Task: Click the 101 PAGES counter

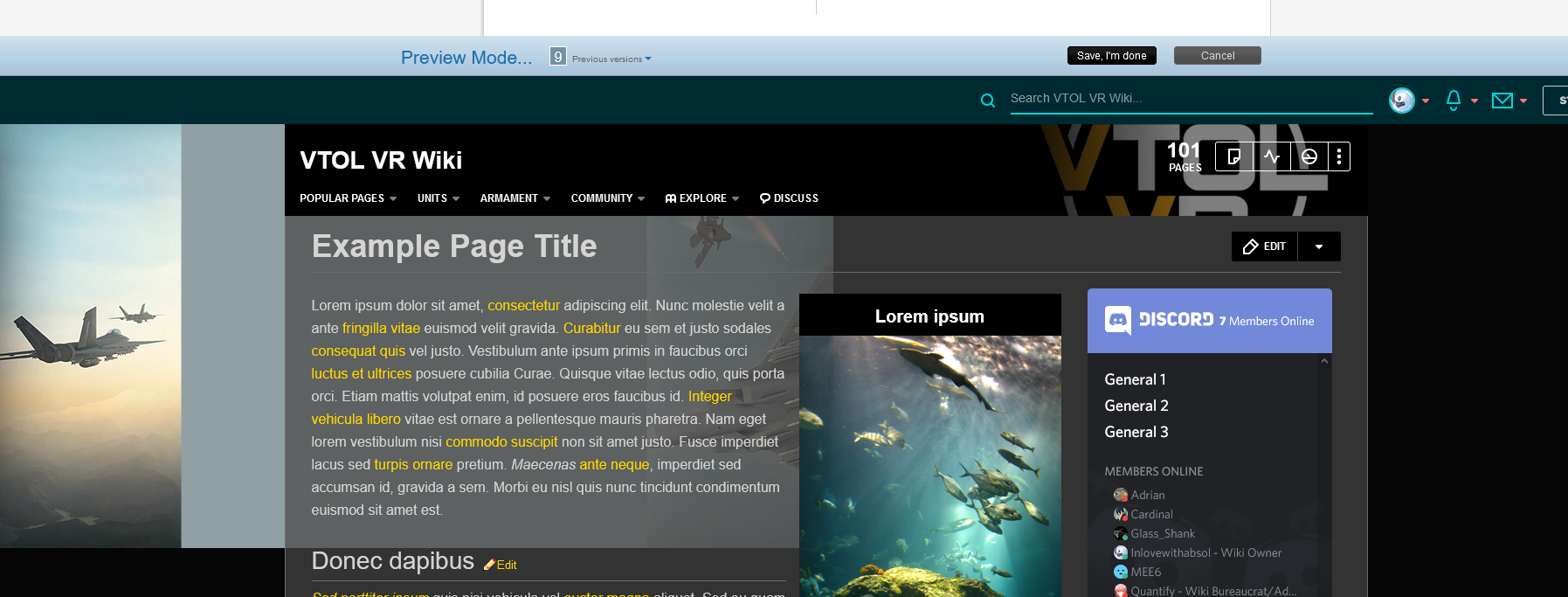Action: pyautogui.click(x=1185, y=157)
